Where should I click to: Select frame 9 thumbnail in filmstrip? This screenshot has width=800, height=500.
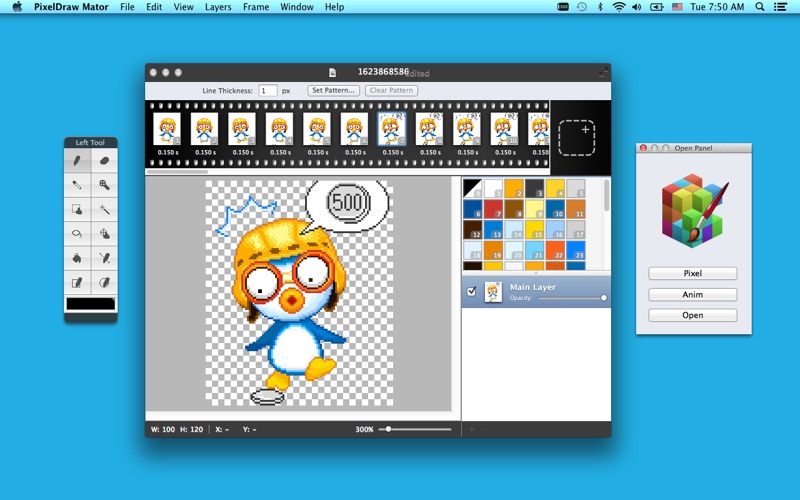467,129
